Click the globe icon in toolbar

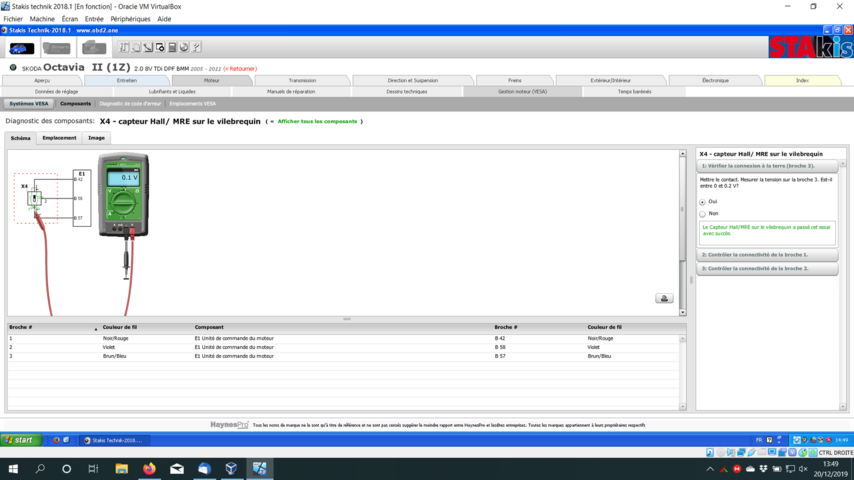(184, 47)
